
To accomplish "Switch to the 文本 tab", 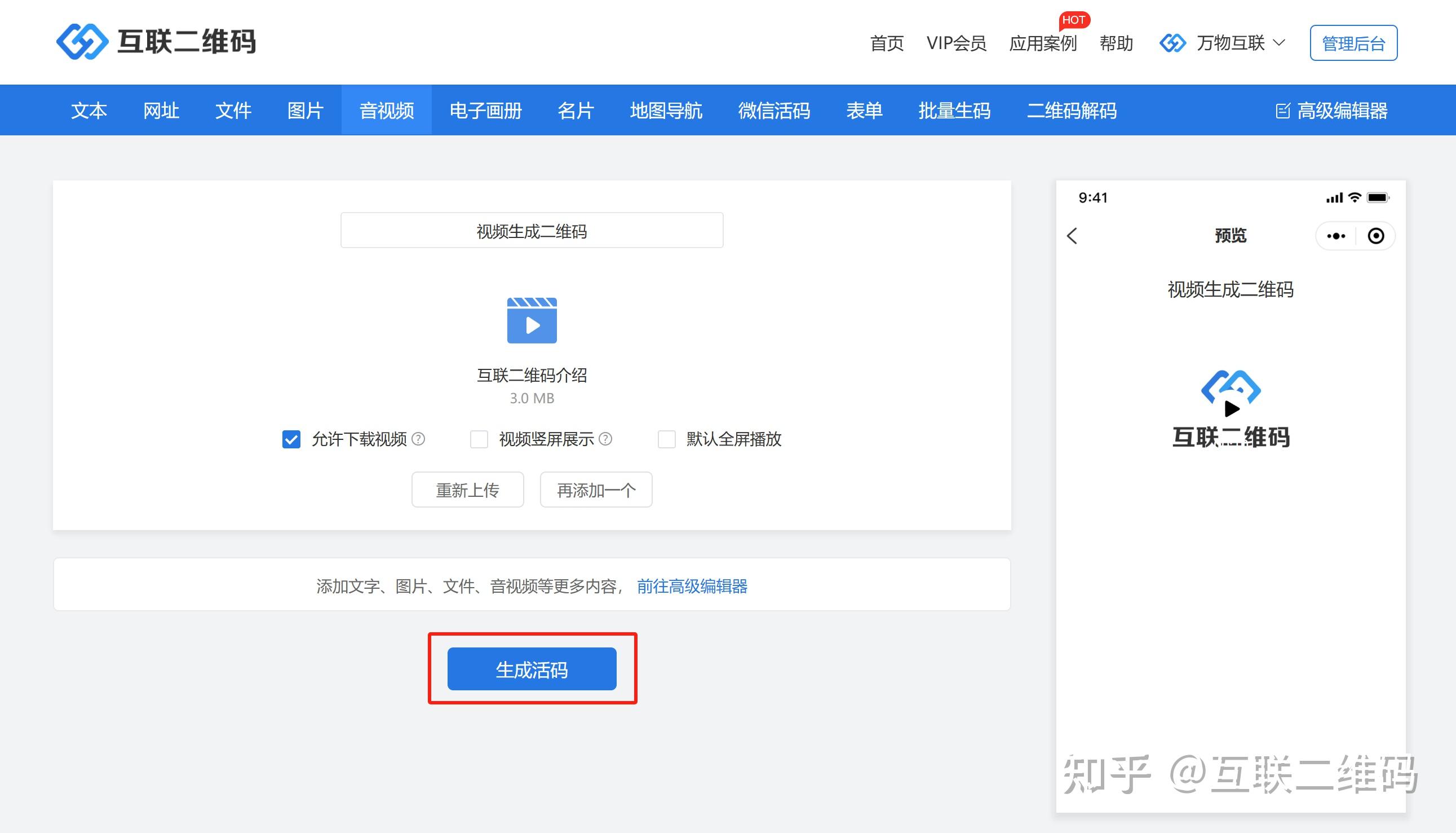I will click(89, 111).
